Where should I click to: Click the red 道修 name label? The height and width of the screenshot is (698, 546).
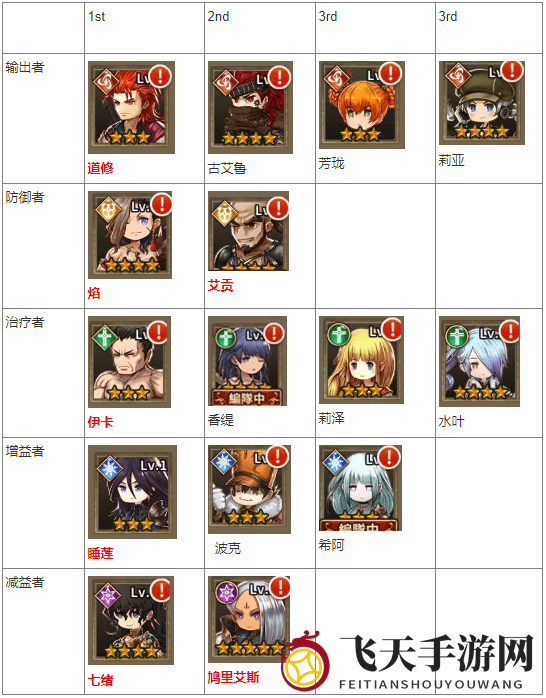[x=101, y=168]
